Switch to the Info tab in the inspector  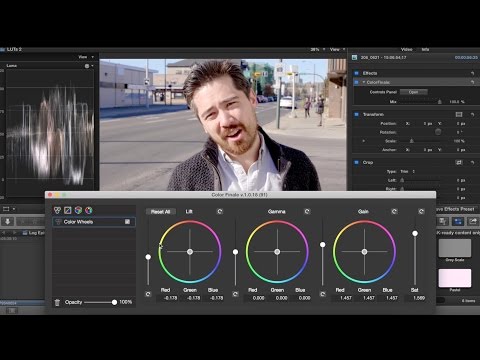coord(425,49)
